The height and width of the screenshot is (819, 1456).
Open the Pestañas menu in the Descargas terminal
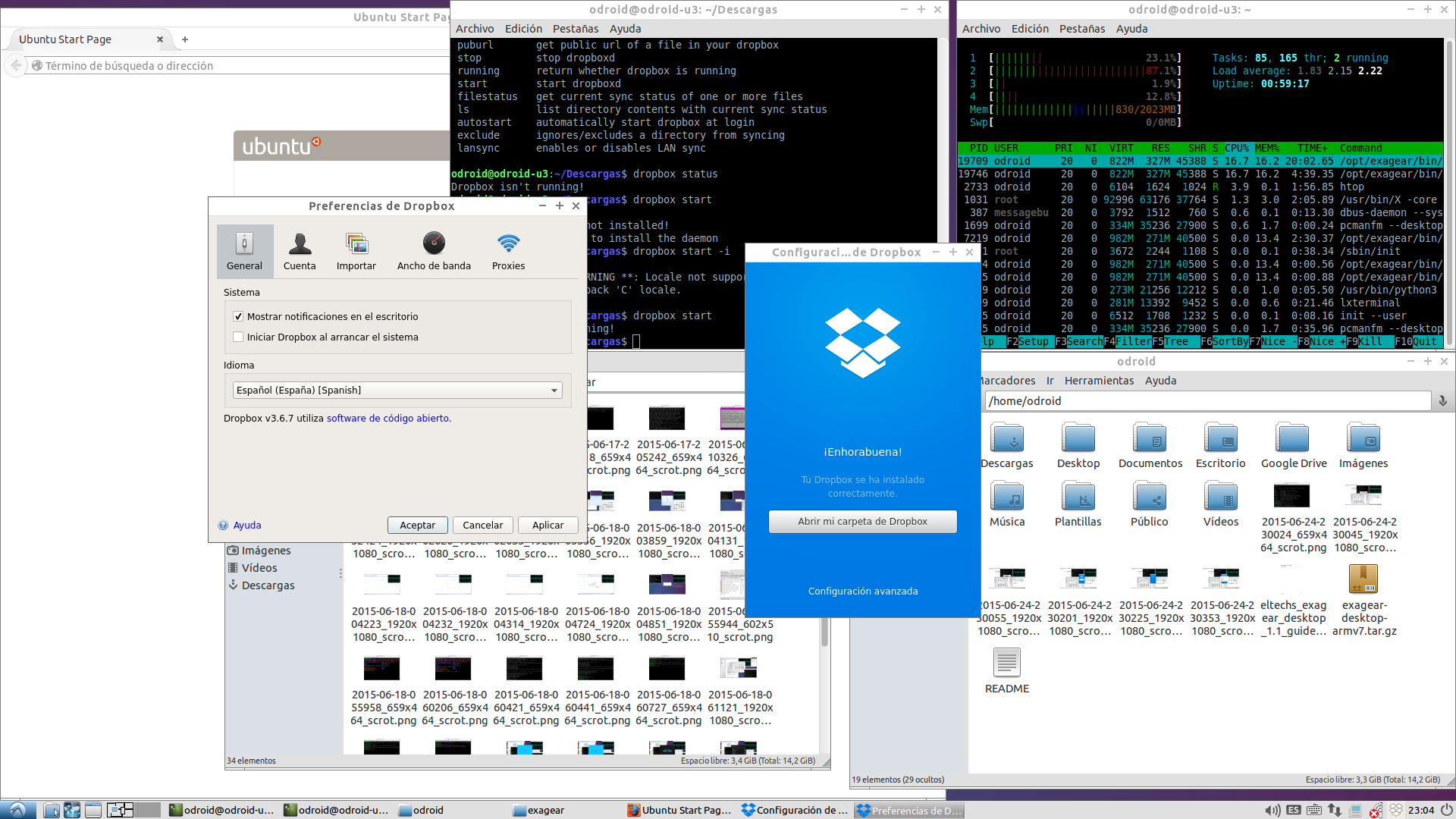pyautogui.click(x=576, y=29)
